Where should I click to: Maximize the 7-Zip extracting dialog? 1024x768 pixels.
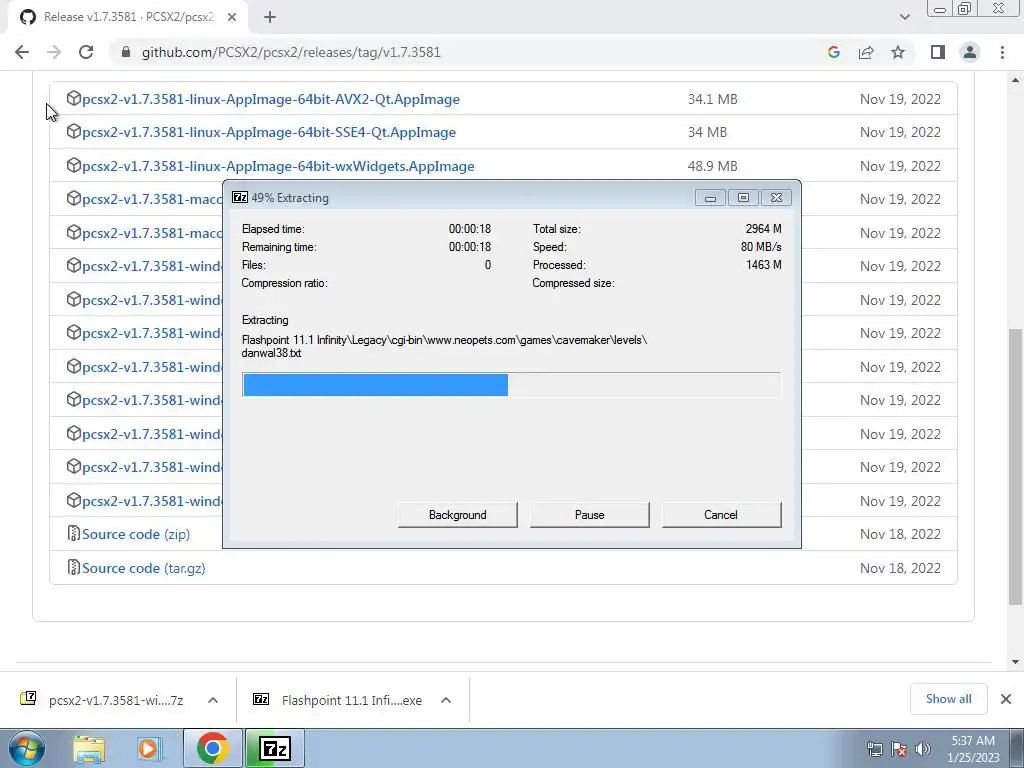pyautogui.click(x=743, y=198)
